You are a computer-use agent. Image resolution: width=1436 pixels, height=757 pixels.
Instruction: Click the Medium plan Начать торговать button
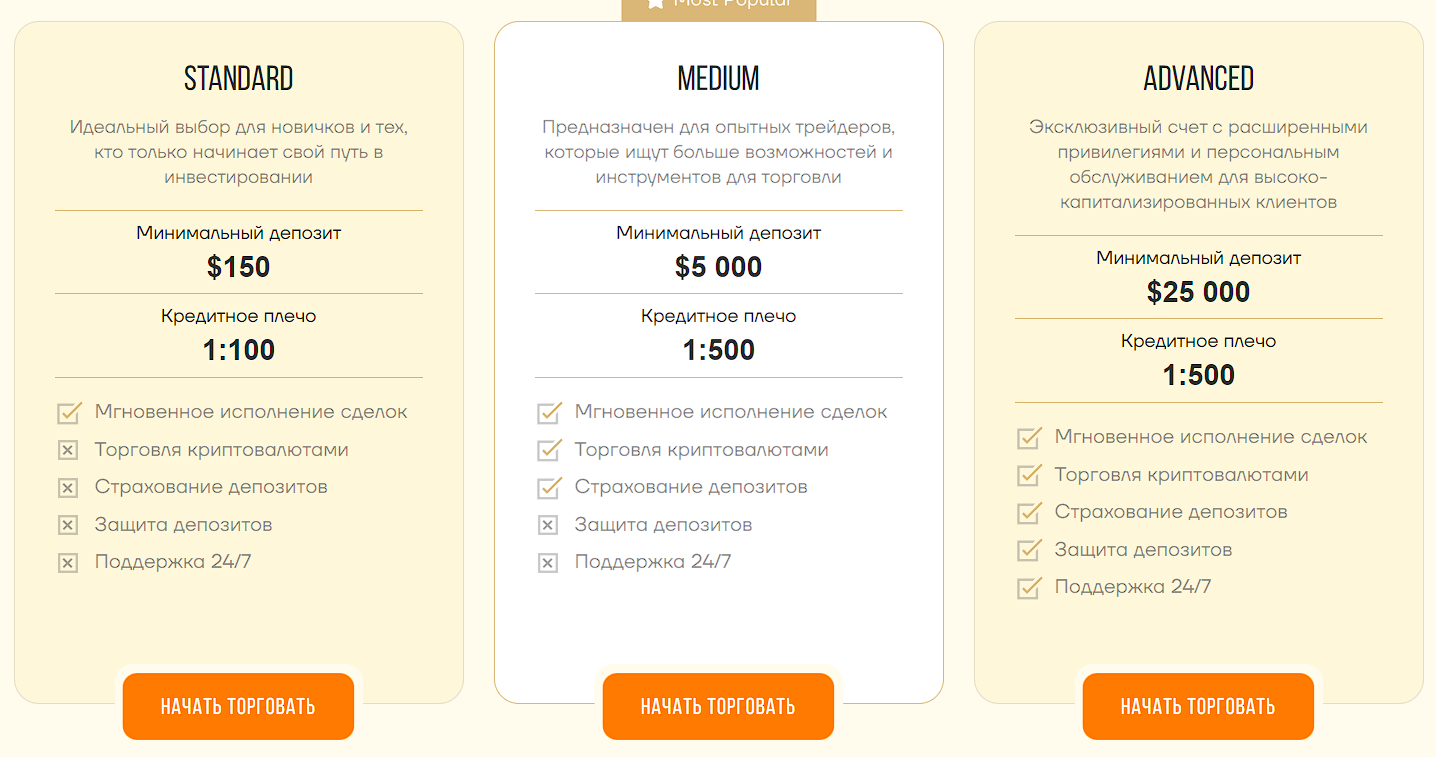[x=718, y=706]
